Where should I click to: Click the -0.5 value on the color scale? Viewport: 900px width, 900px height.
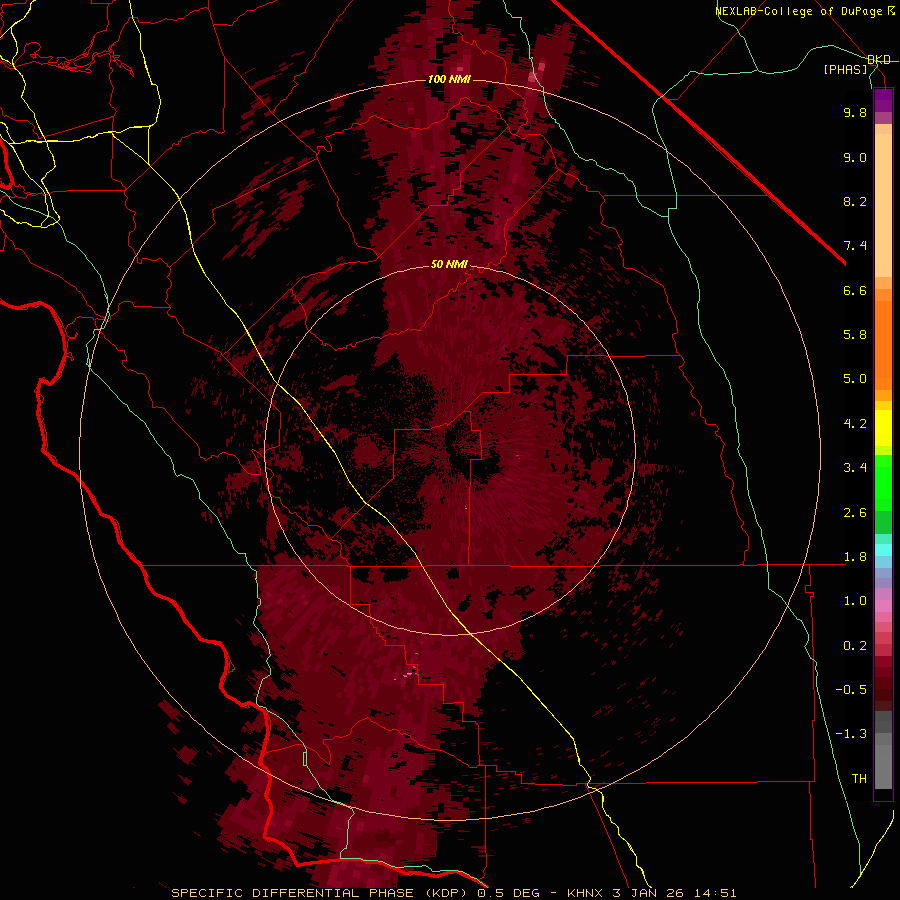[851, 690]
